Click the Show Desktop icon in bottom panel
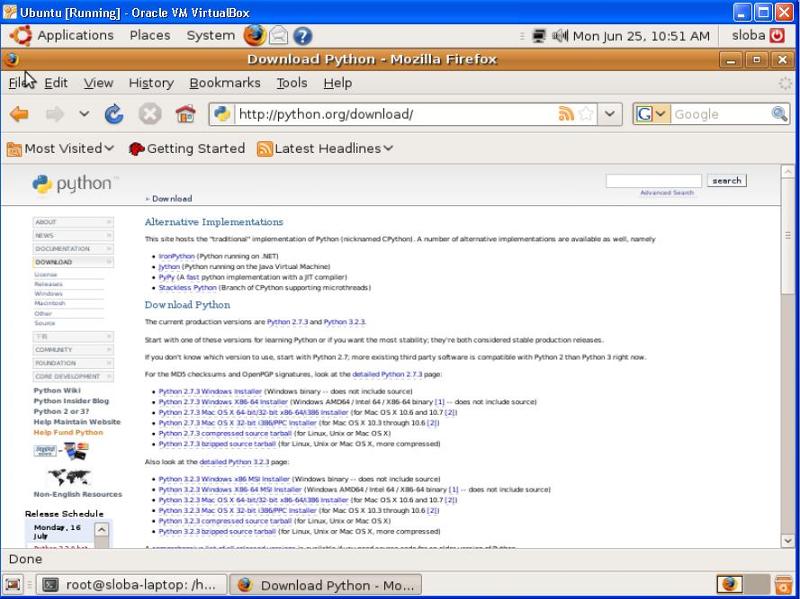The image size is (800, 599). [13, 585]
